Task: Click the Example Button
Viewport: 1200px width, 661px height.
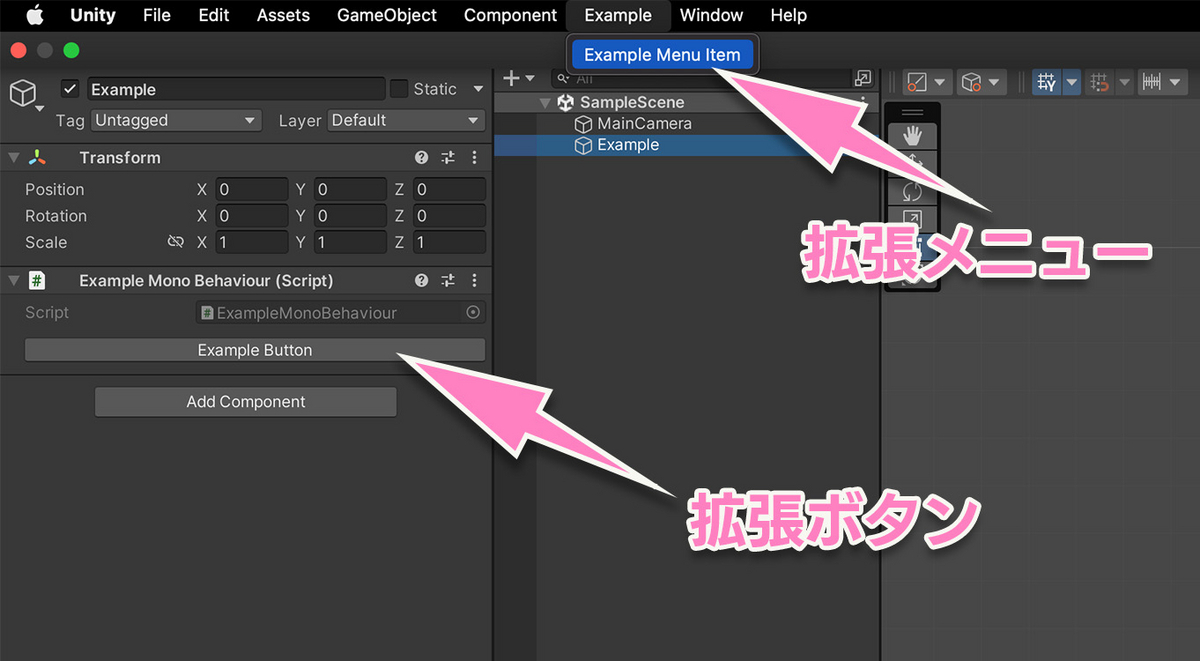Action: (x=255, y=350)
